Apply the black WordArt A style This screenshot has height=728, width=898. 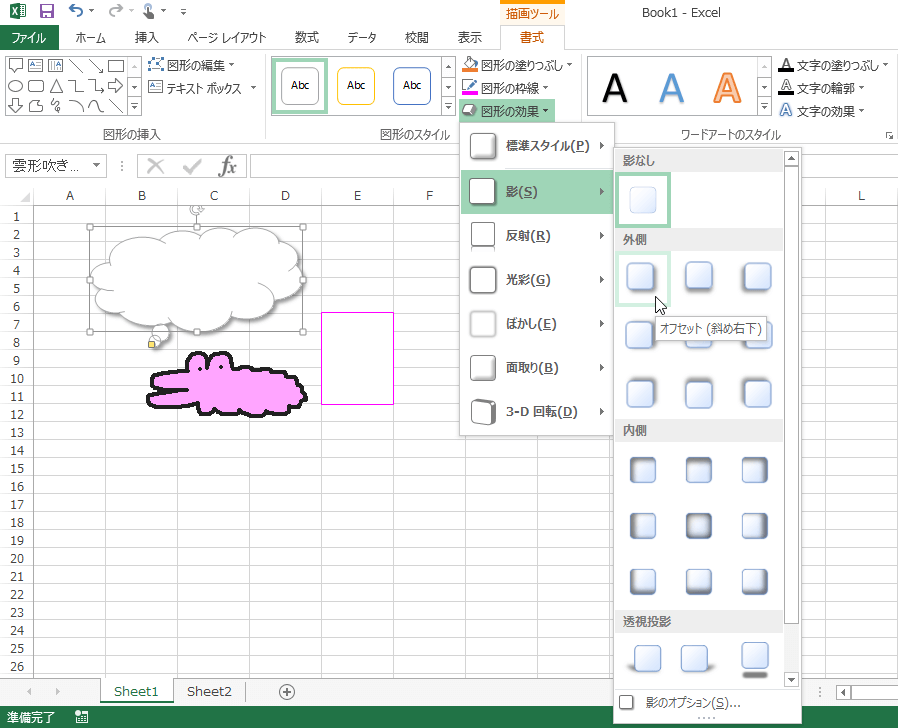tap(615, 88)
